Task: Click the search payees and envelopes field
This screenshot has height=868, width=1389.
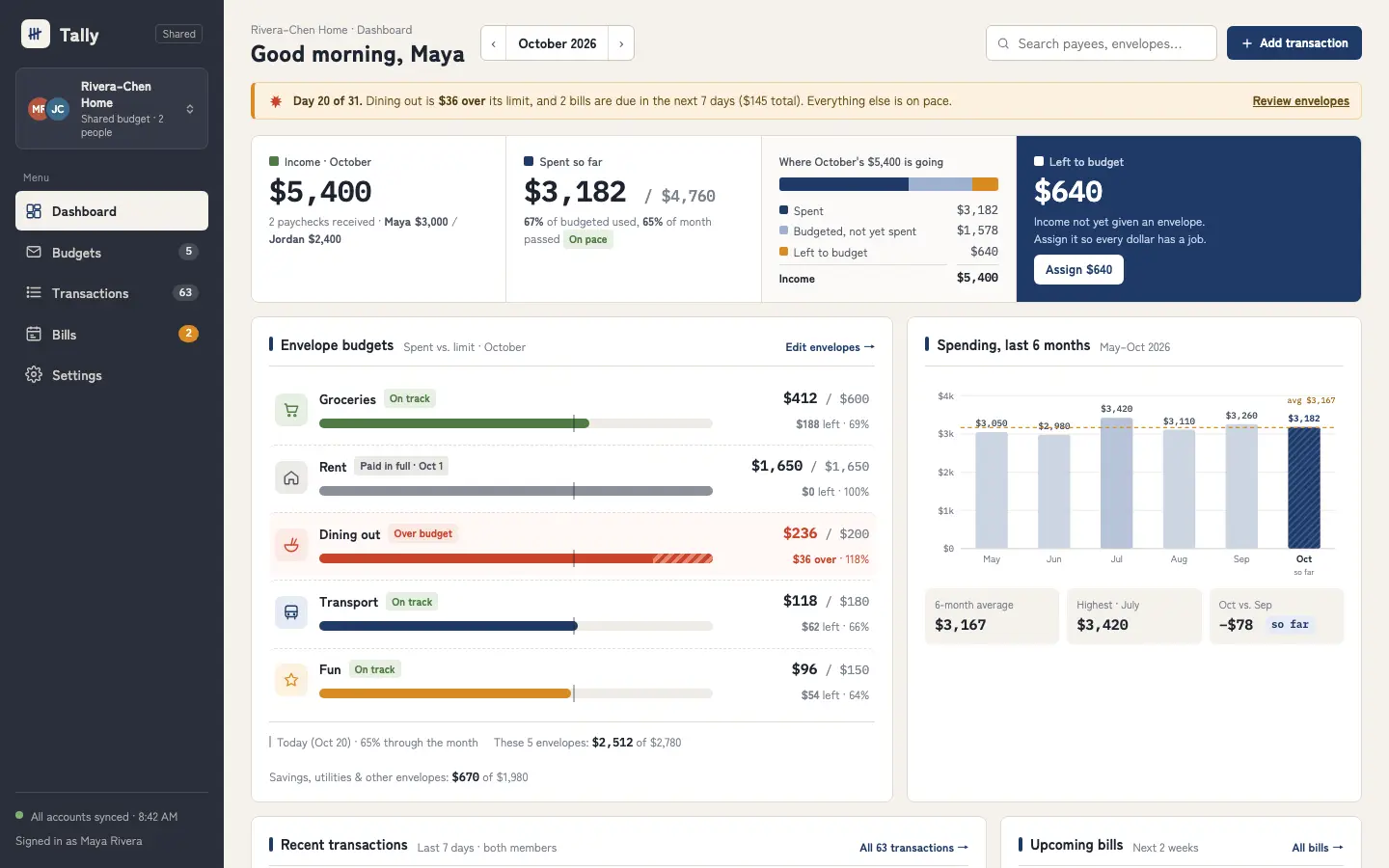Action: (x=1102, y=43)
